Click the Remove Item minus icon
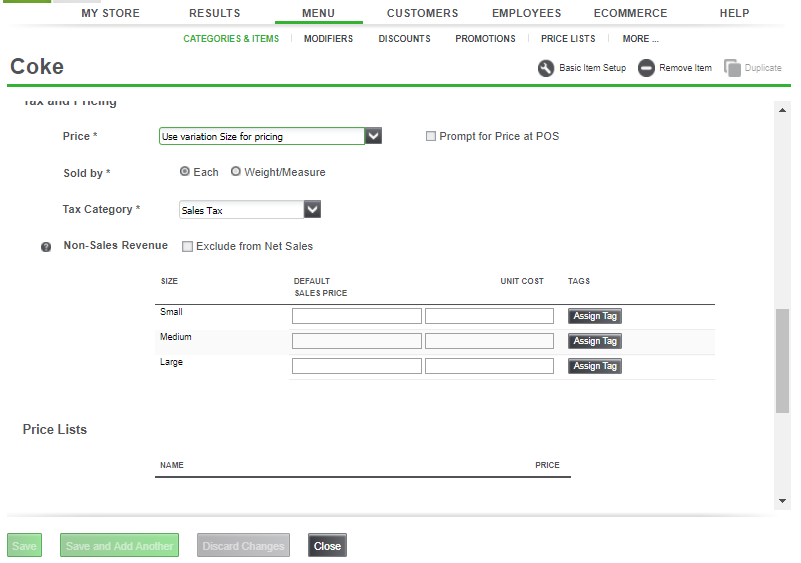This screenshot has height=563, width=801. [646, 68]
